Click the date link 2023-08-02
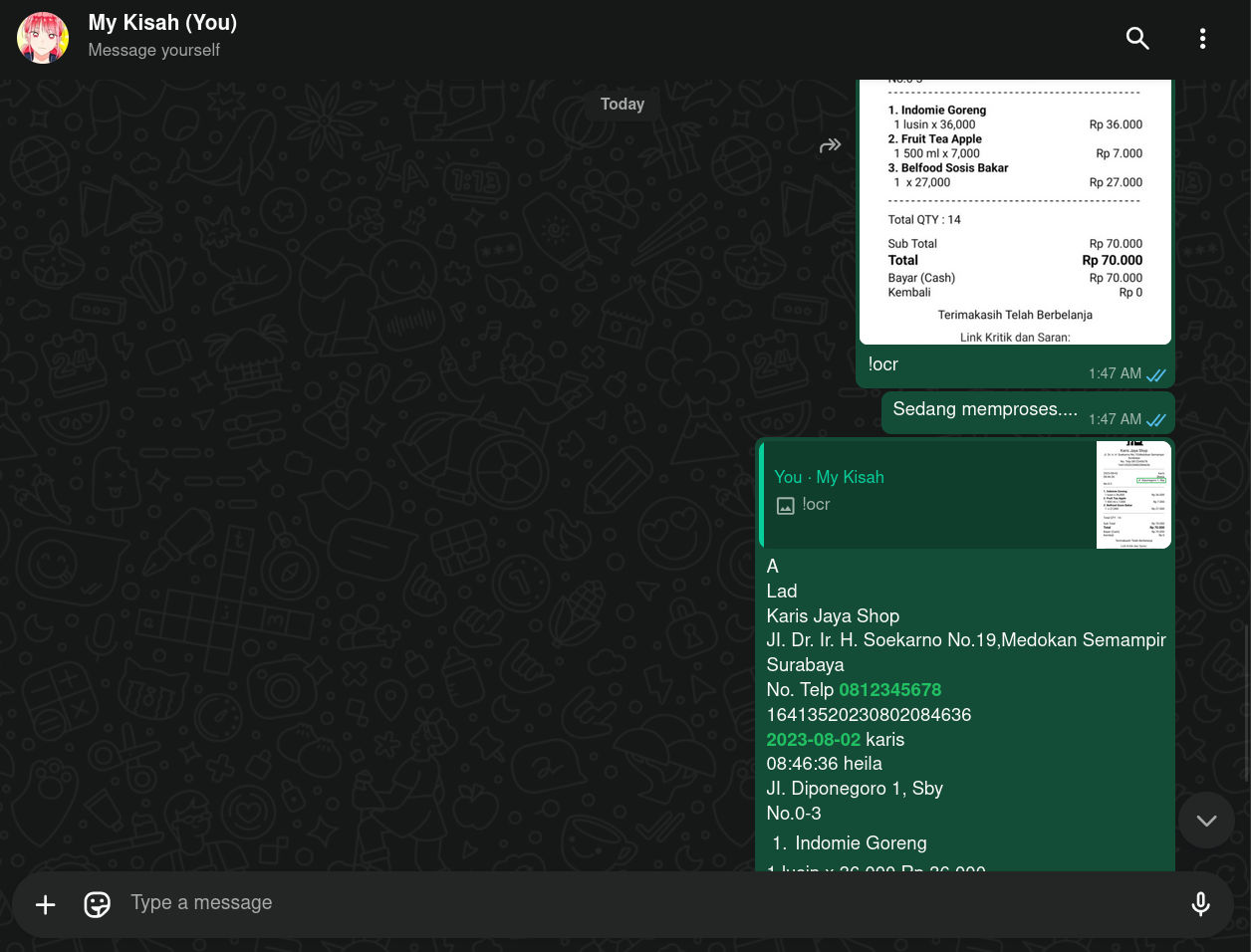The width and height of the screenshot is (1251, 952). click(x=813, y=740)
